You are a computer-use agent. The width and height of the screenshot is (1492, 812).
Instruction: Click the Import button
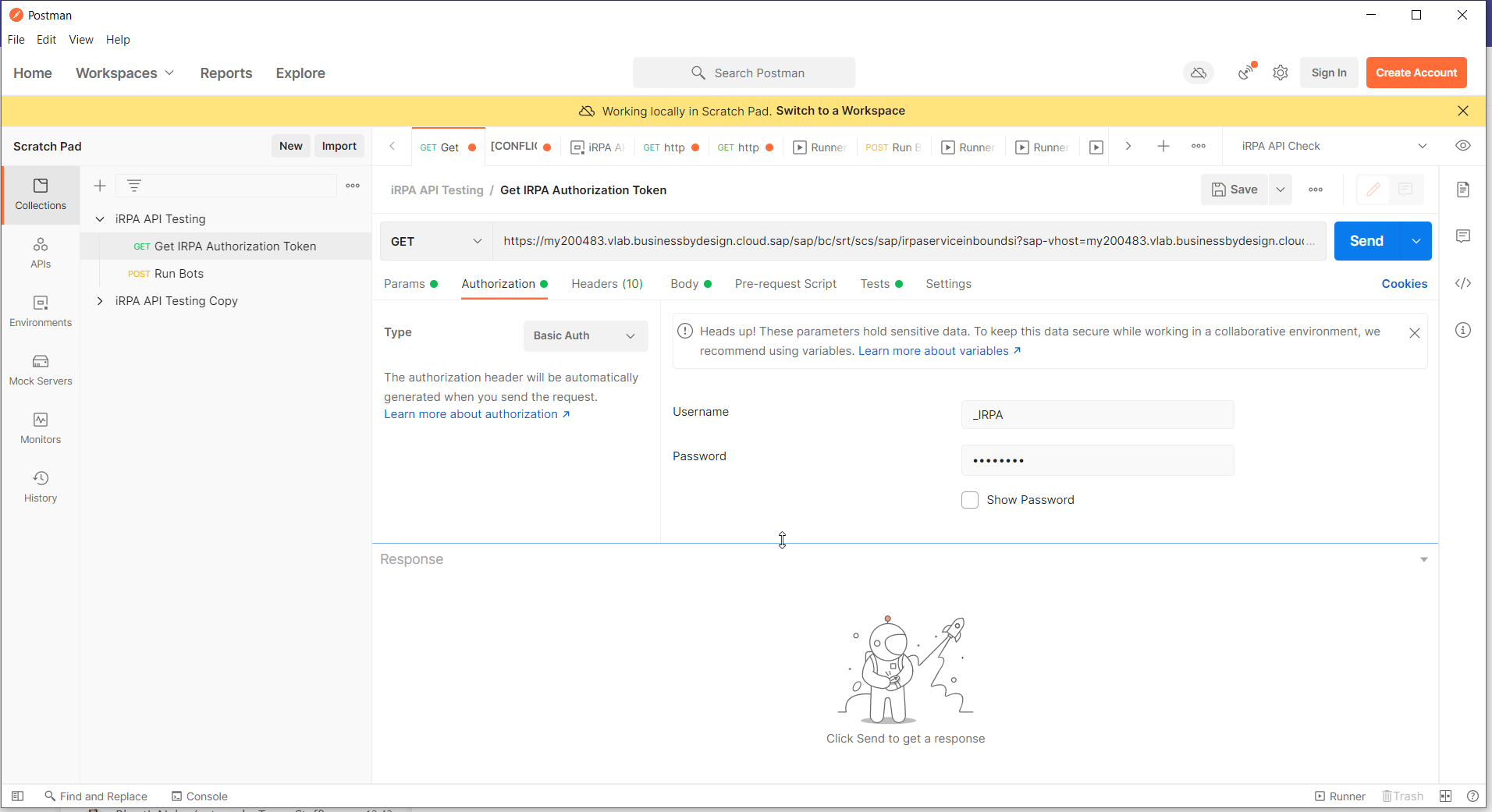[339, 146]
